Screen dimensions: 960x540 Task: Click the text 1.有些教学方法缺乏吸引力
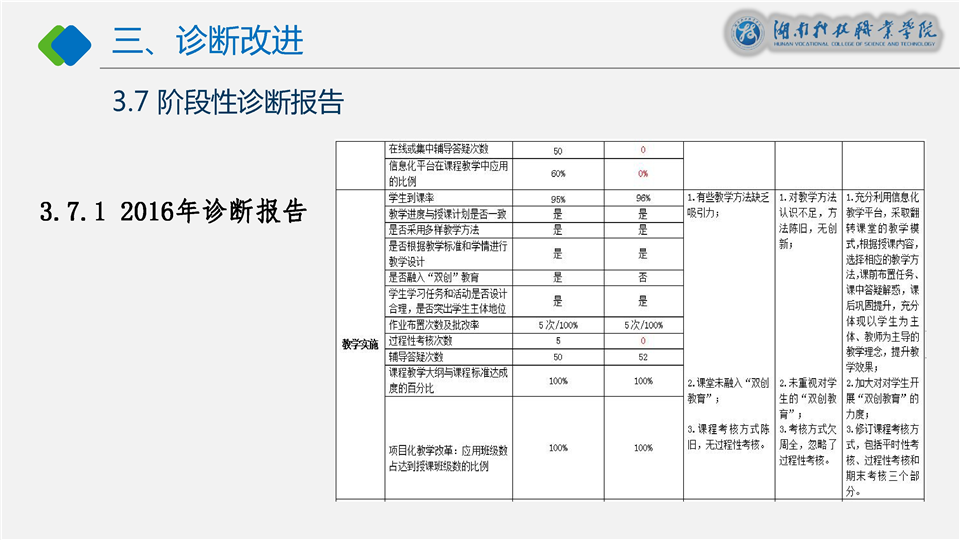[x=727, y=206]
